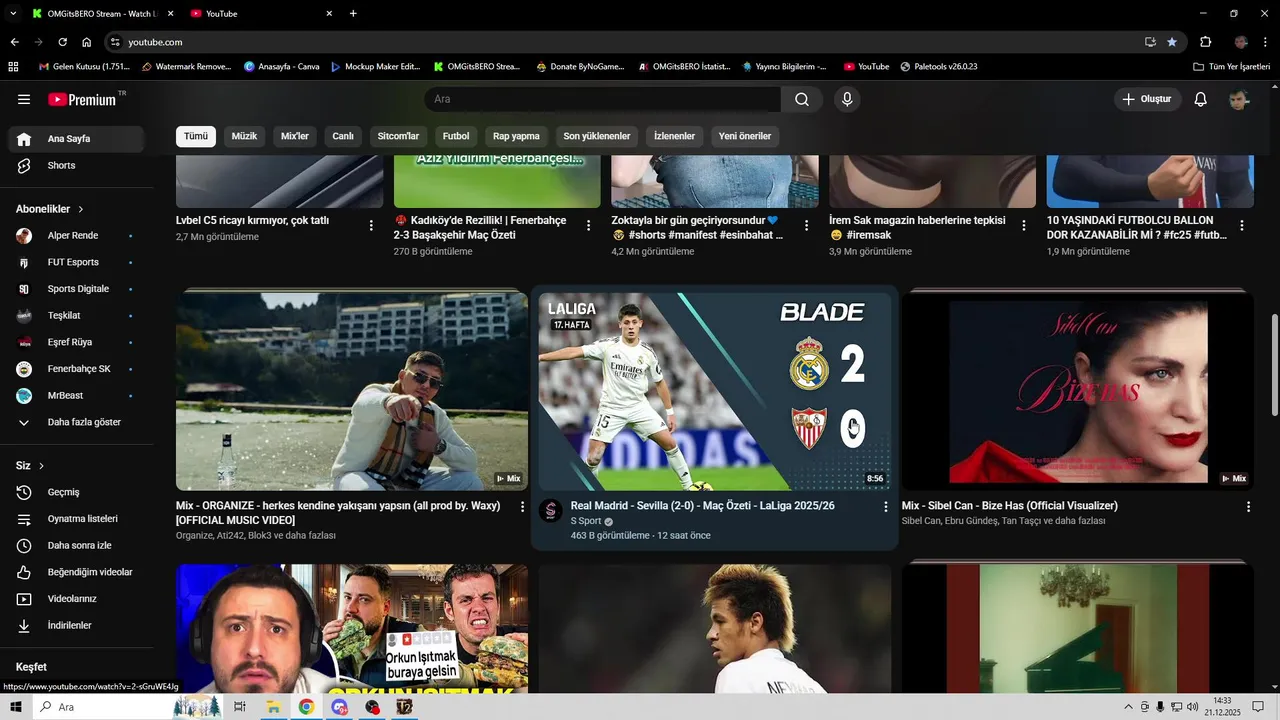
Task: Open S Sport channel avatar
Action: tap(551, 511)
